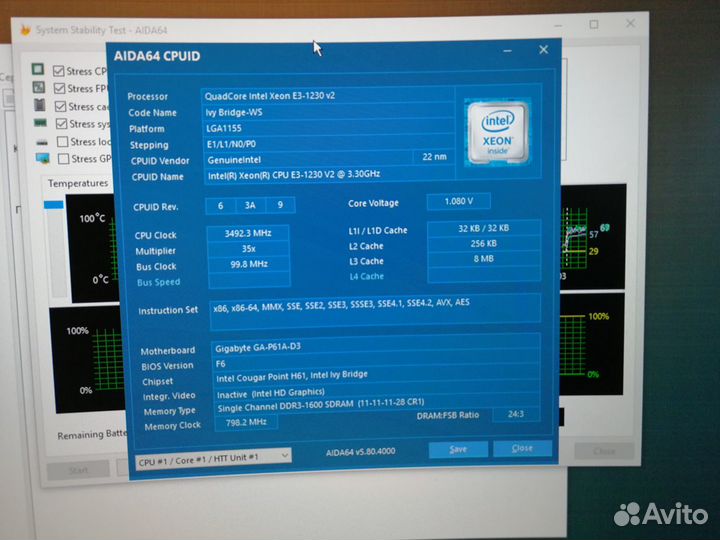Click the blue temperature color indicator
Screen dimensions: 720x540
coord(54,204)
